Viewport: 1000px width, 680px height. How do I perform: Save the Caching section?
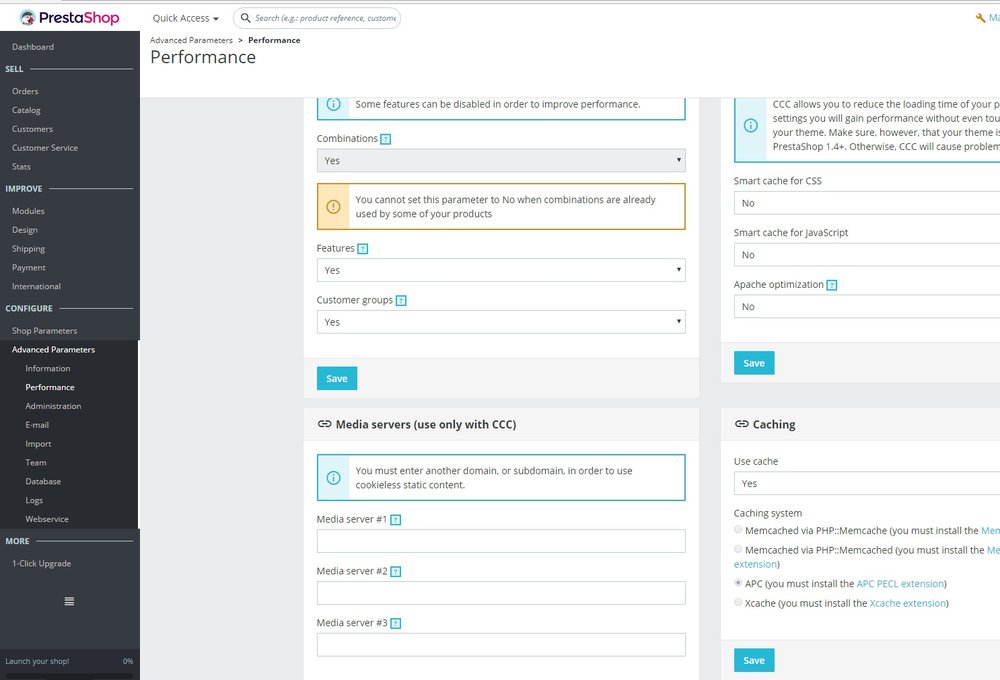pyautogui.click(x=754, y=660)
